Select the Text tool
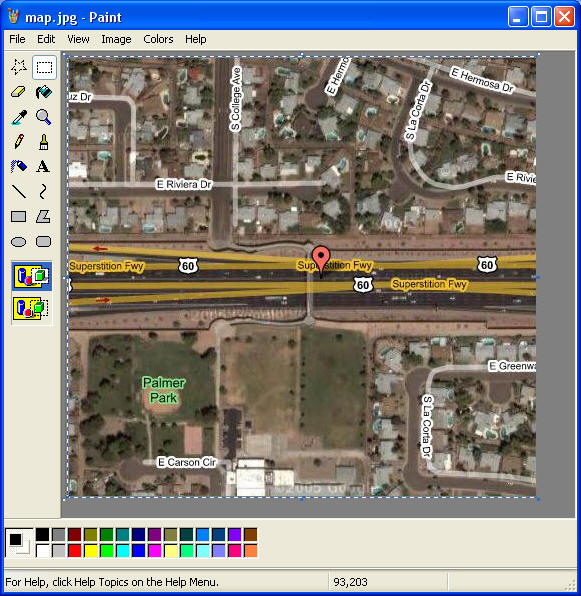 (x=44, y=166)
